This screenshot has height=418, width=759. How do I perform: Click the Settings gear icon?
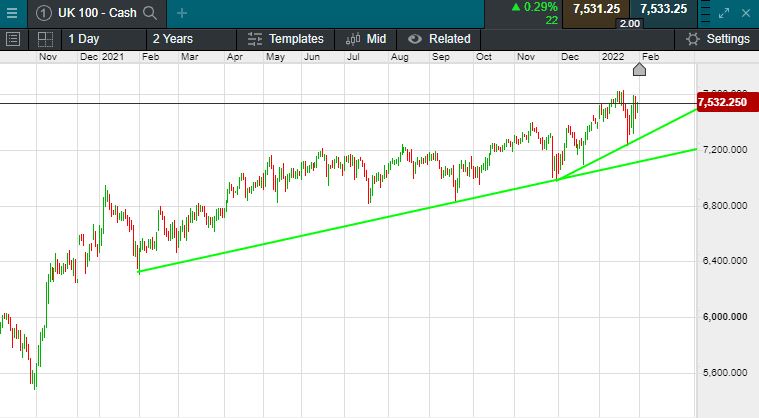(x=693, y=39)
